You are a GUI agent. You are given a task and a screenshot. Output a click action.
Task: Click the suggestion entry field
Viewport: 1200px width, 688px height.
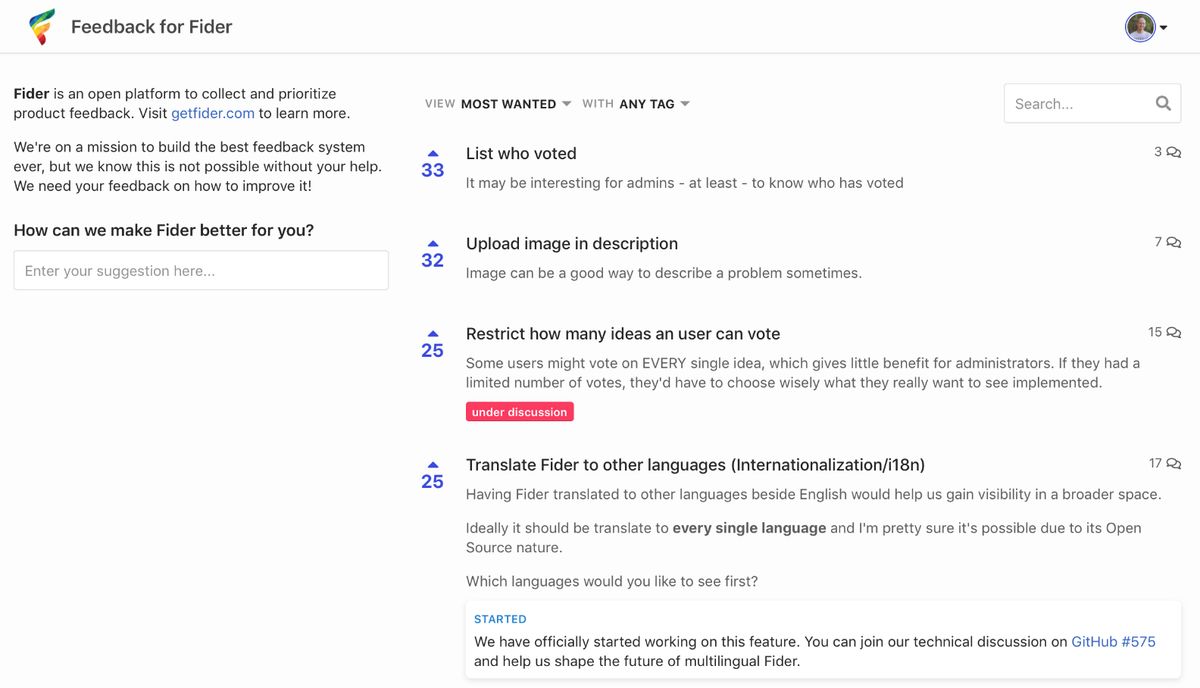tap(200, 270)
